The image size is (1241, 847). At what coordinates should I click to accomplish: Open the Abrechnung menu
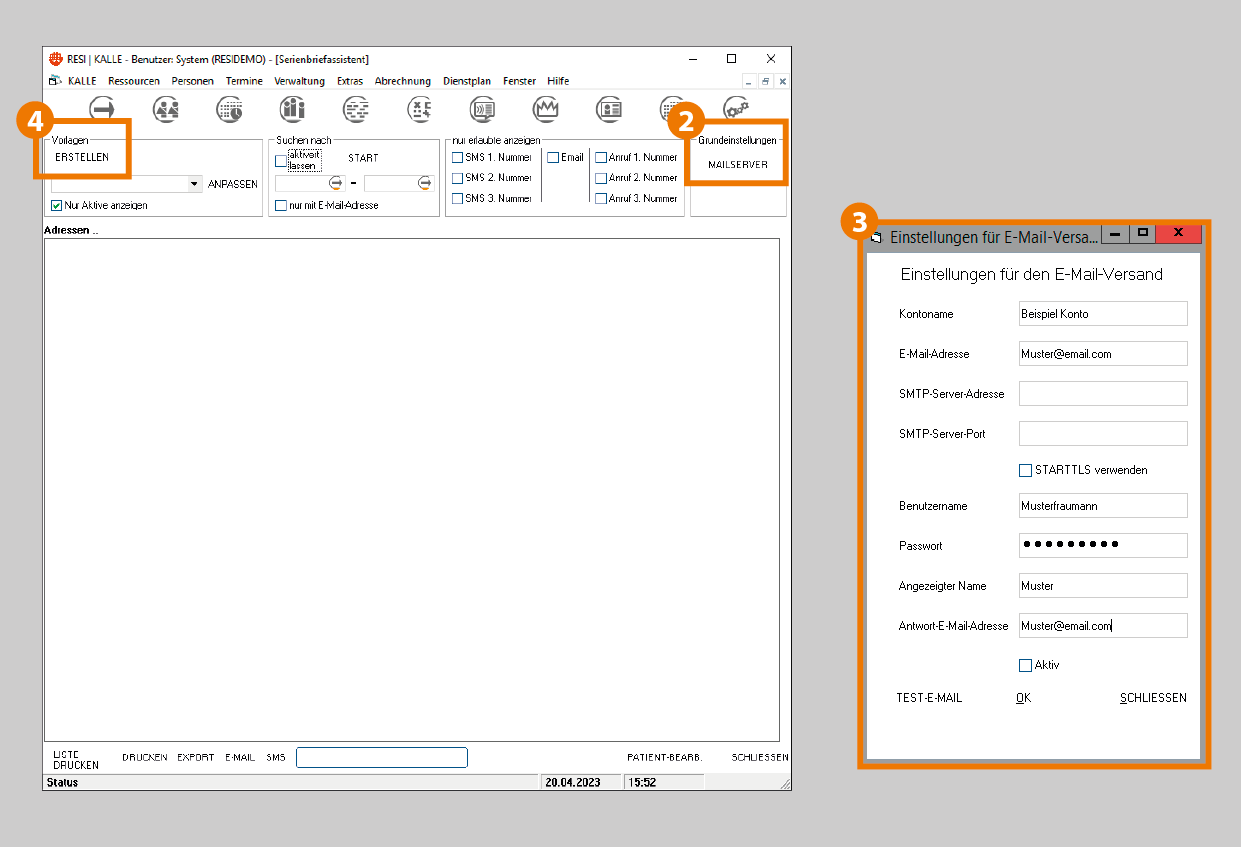click(402, 81)
